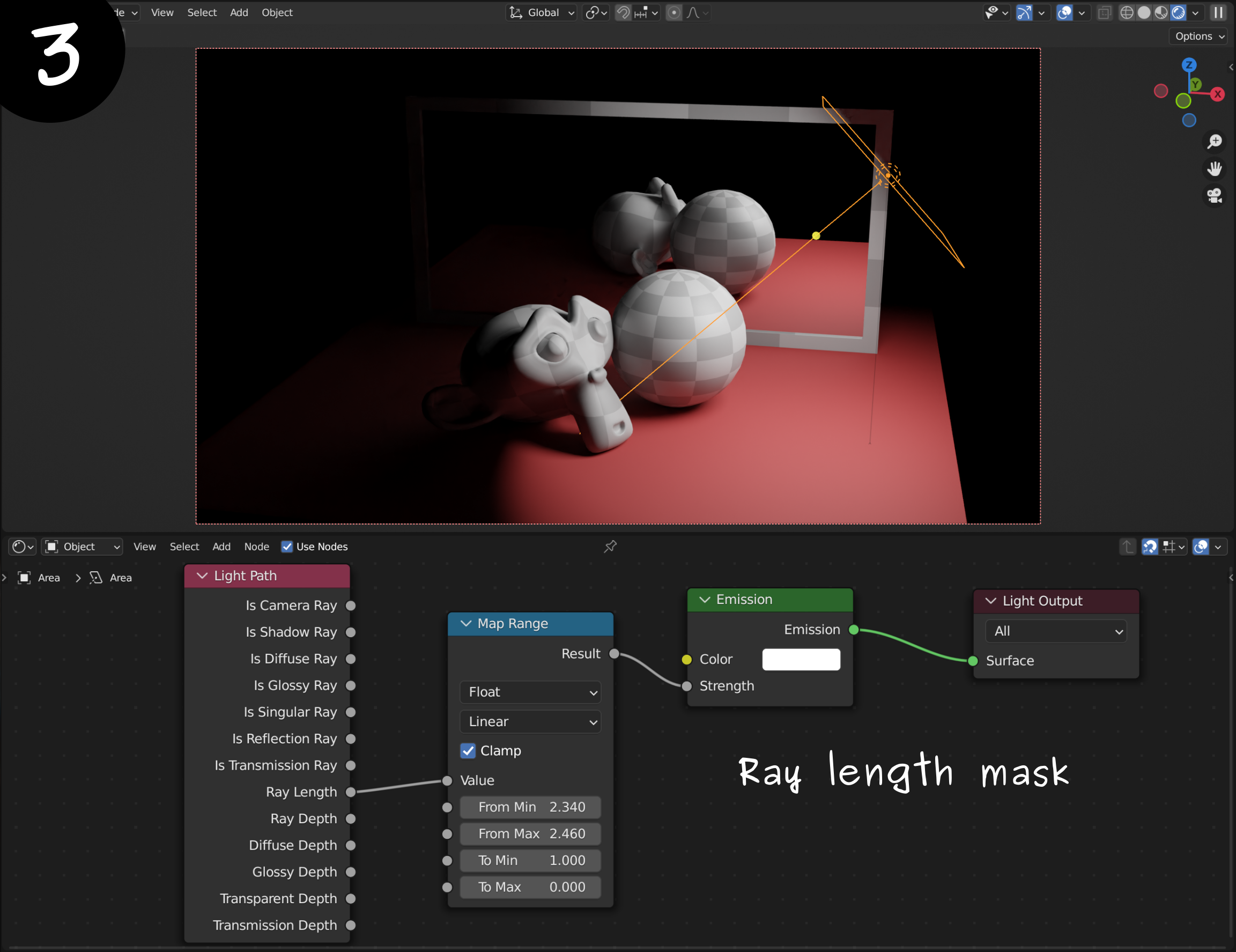Screen dimensions: 1236x952
Task: Click the viewport zoom magnifier icon
Action: tap(1214, 141)
